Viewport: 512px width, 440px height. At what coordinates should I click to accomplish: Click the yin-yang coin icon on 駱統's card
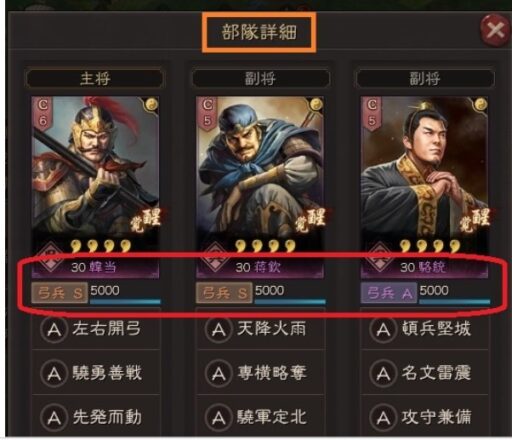pyautogui.click(x=481, y=104)
